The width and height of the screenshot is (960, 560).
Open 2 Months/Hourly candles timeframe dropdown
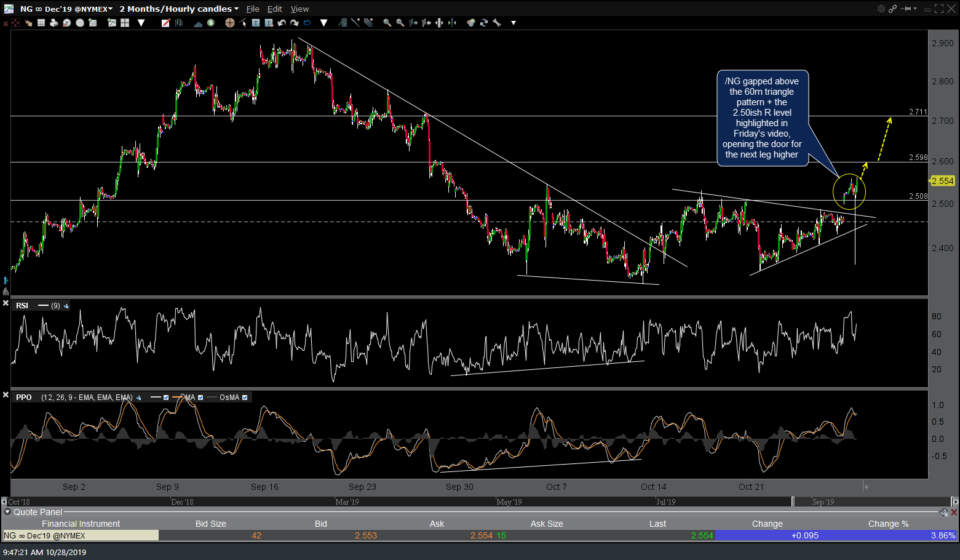point(179,9)
